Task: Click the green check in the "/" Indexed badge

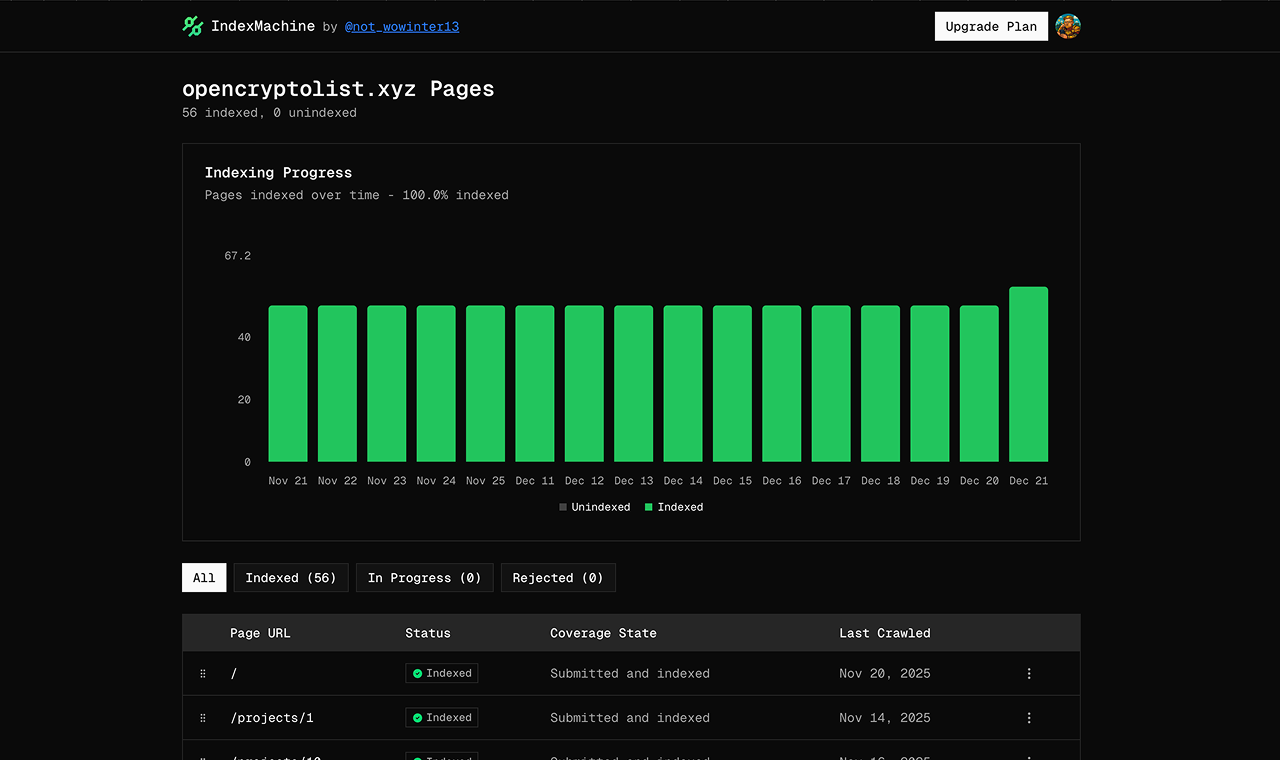Action: tap(416, 673)
